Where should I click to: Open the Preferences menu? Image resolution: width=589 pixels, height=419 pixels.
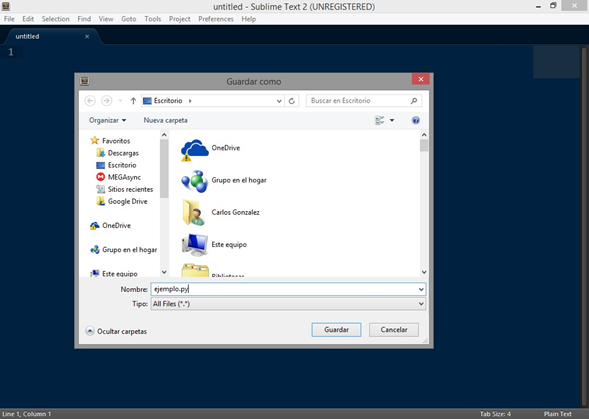click(216, 19)
